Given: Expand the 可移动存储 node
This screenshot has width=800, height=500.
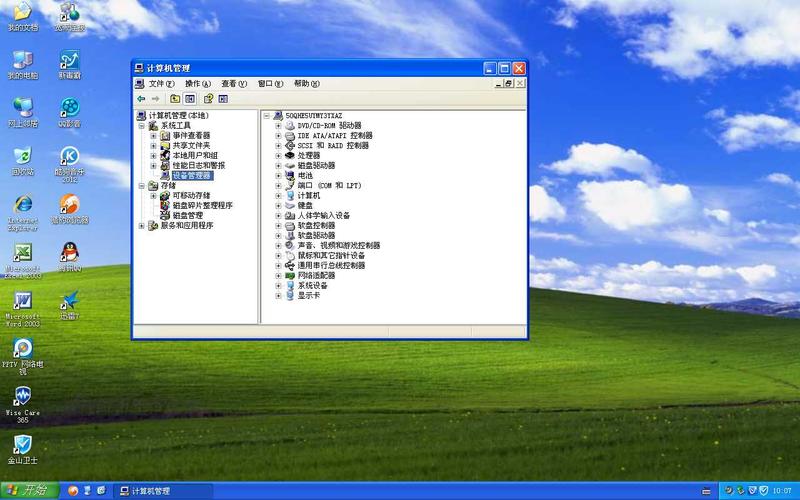Looking at the screenshot, I should 153,195.
